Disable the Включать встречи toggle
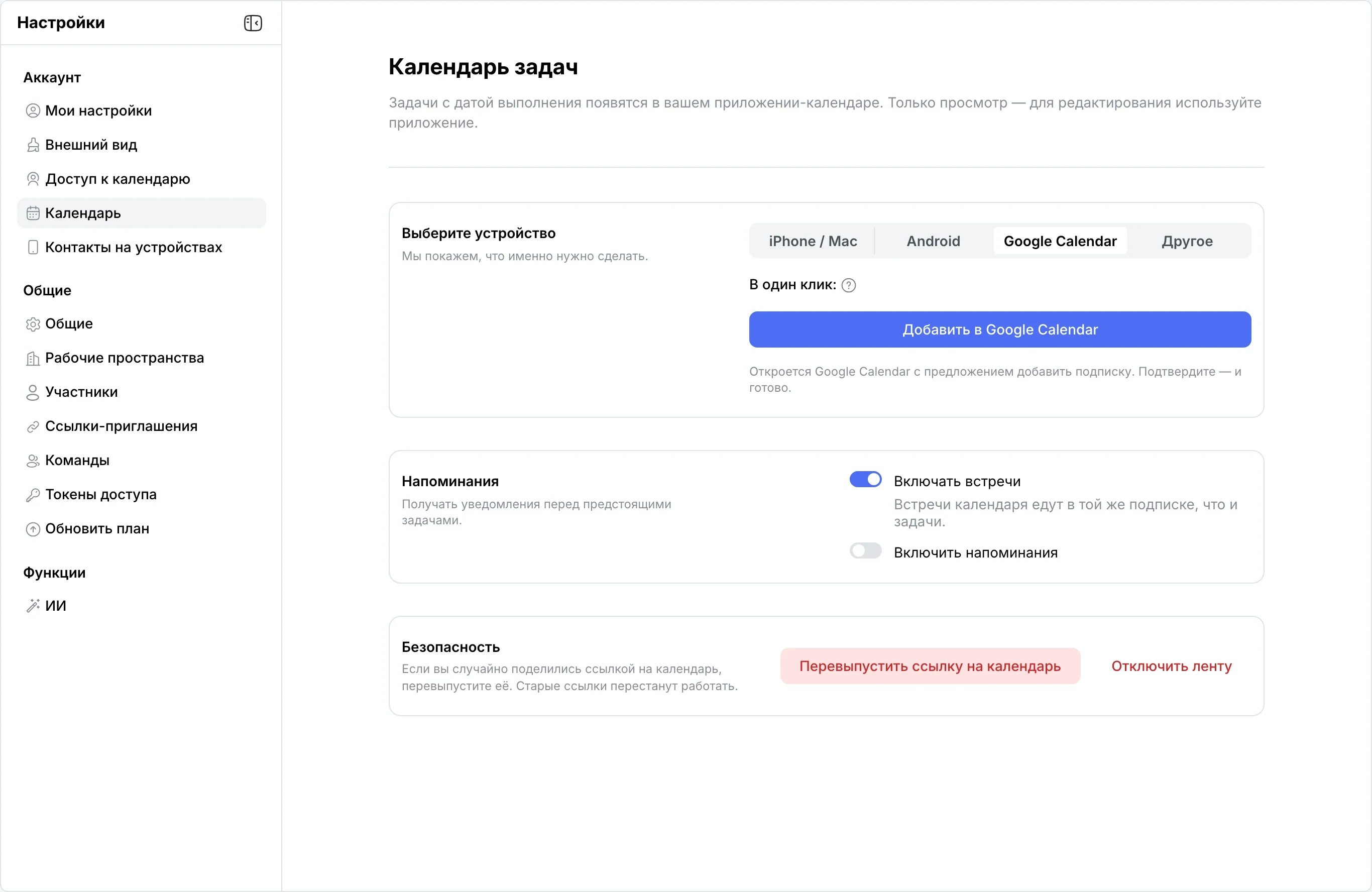Viewport: 1372px width, 892px height. 865,480
